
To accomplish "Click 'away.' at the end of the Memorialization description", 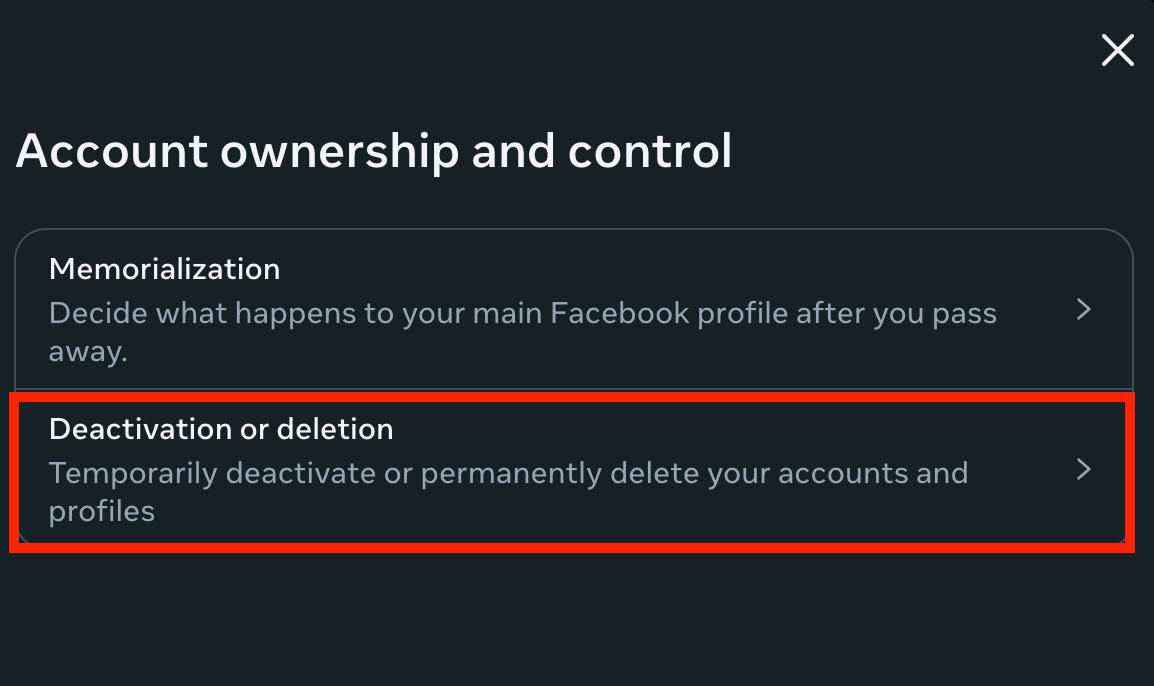I will coord(88,353).
